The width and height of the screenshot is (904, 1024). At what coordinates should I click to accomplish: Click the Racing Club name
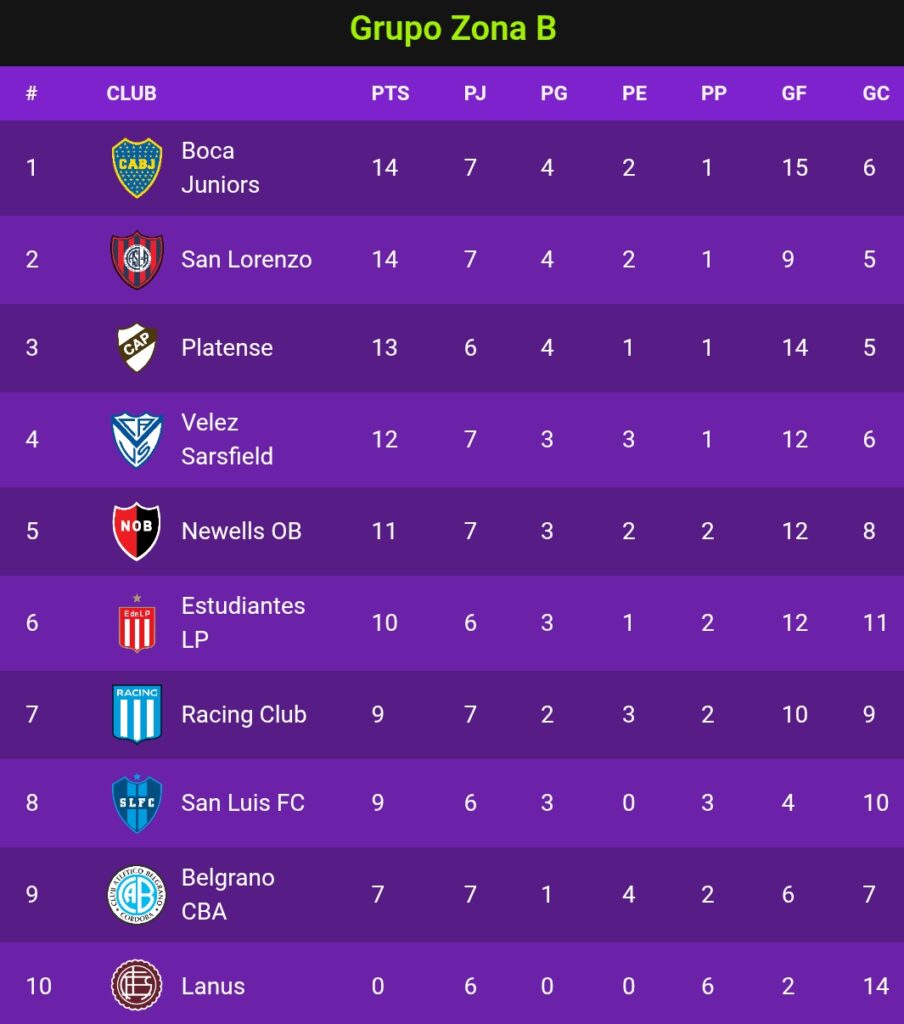pos(244,714)
